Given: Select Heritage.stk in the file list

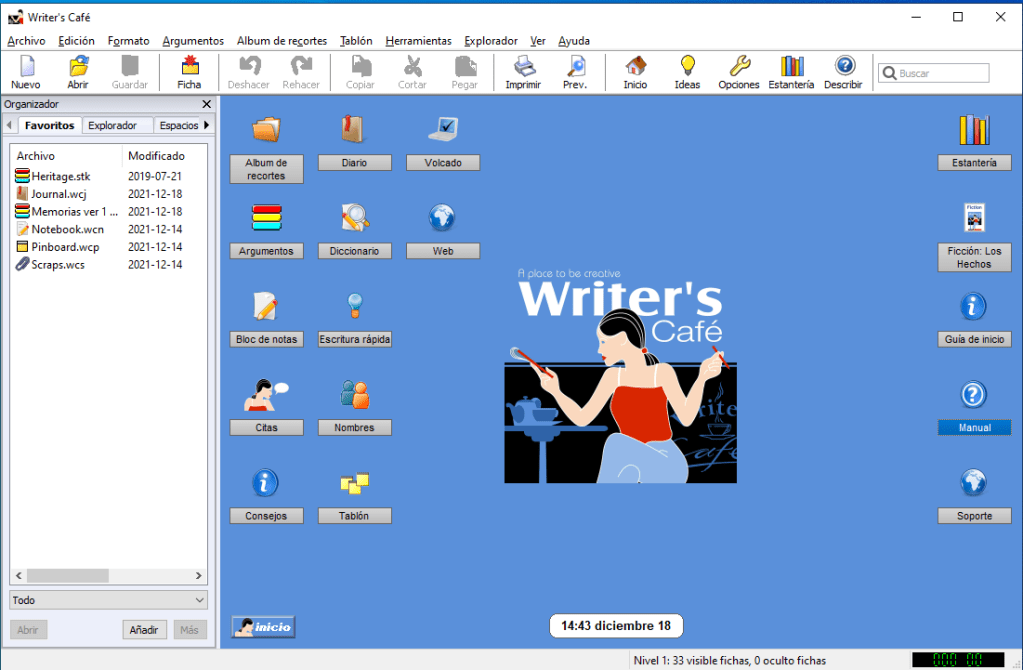Looking at the screenshot, I should [x=61, y=176].
